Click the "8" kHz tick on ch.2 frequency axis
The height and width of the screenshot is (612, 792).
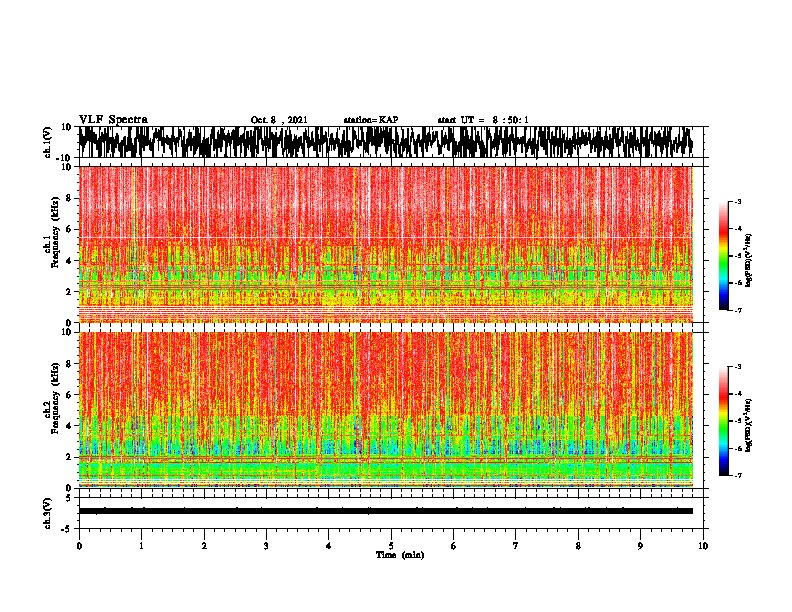(x=70, y=364)
